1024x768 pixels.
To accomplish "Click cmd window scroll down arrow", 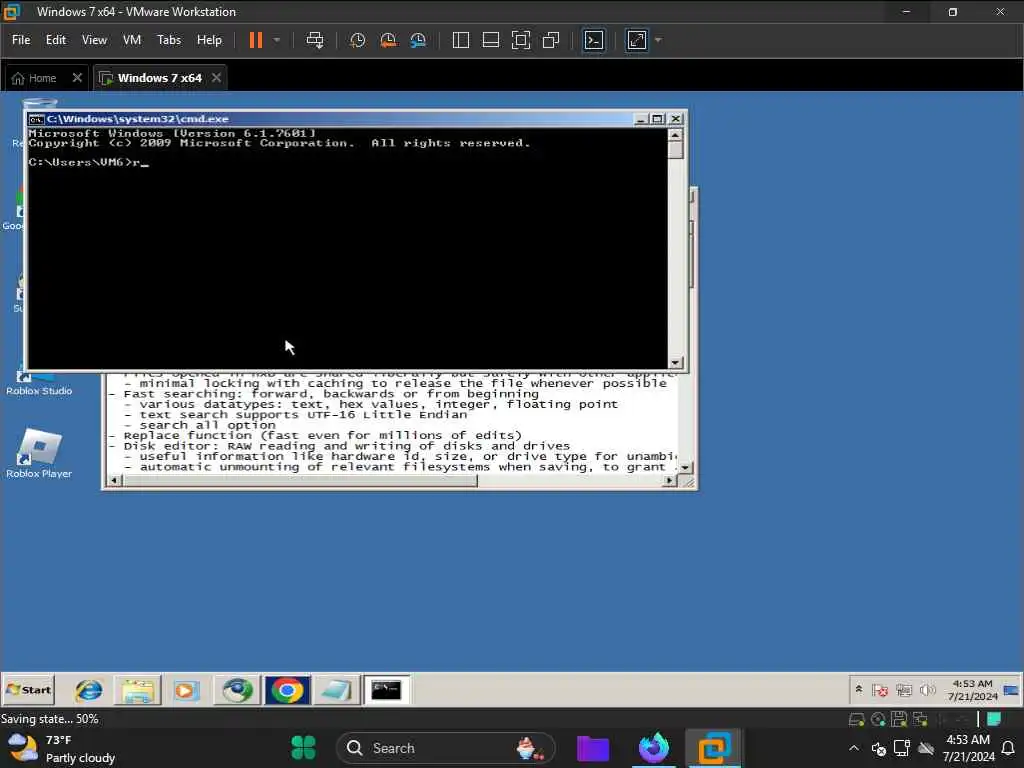I will tap(675, 362).
